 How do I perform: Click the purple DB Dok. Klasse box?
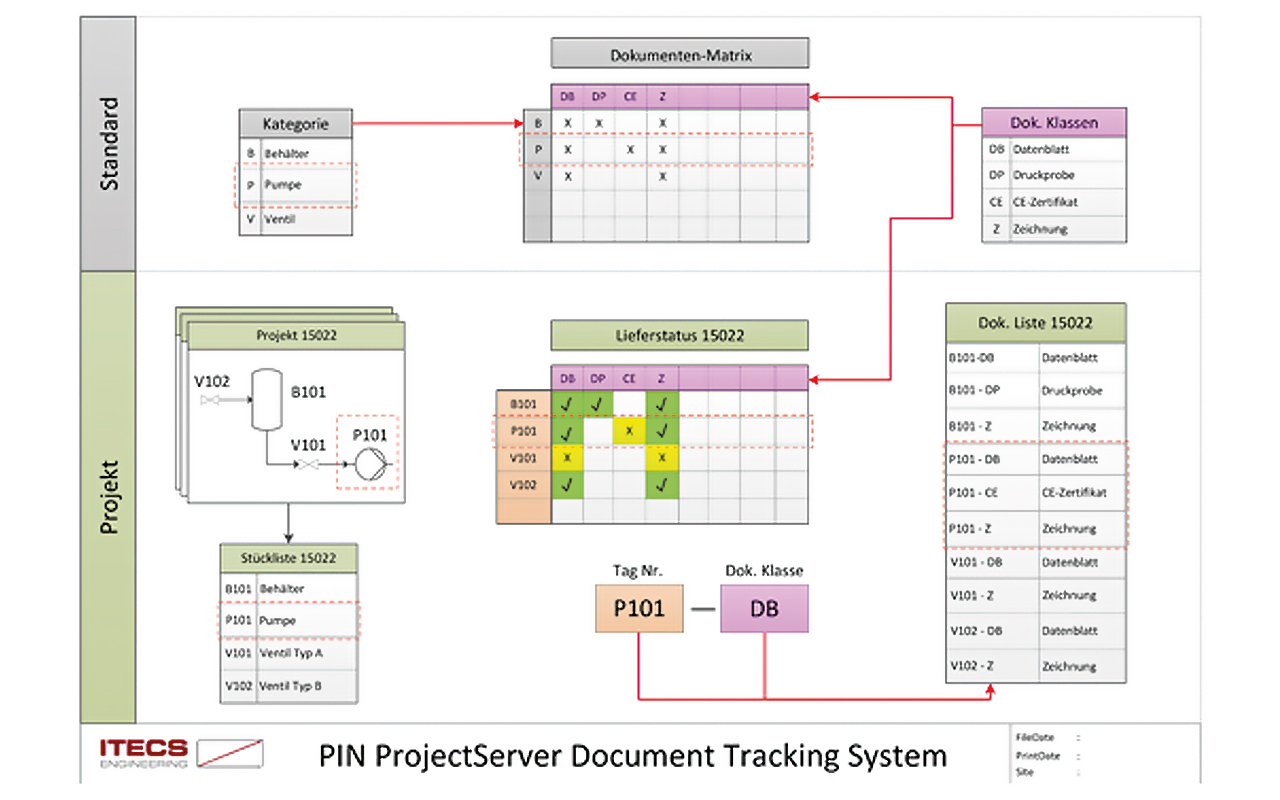(x=764, y=609)
